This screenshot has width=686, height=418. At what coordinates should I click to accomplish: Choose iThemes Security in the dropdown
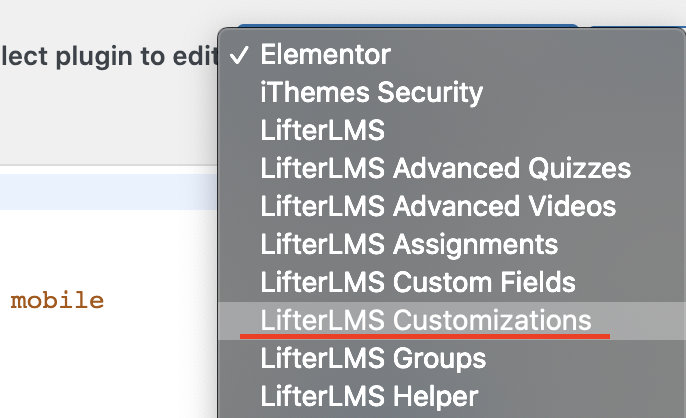(x=452, y=92)
